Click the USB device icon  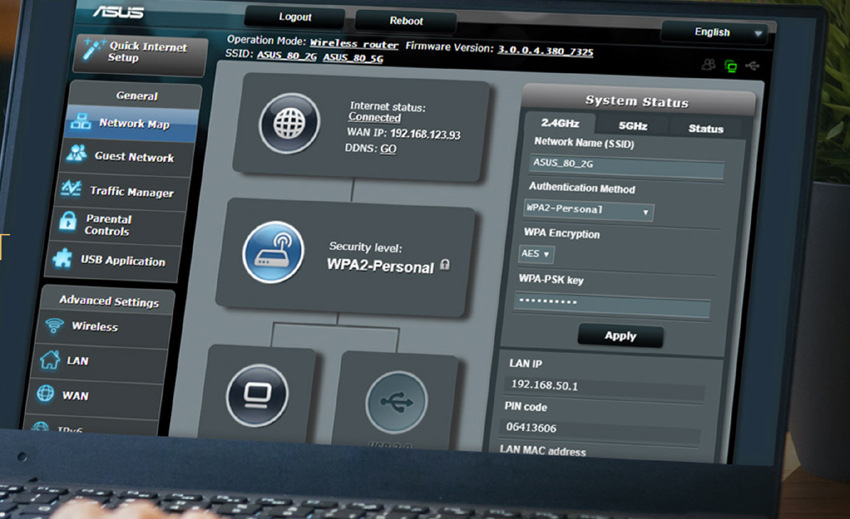click(x=396, y=402)
